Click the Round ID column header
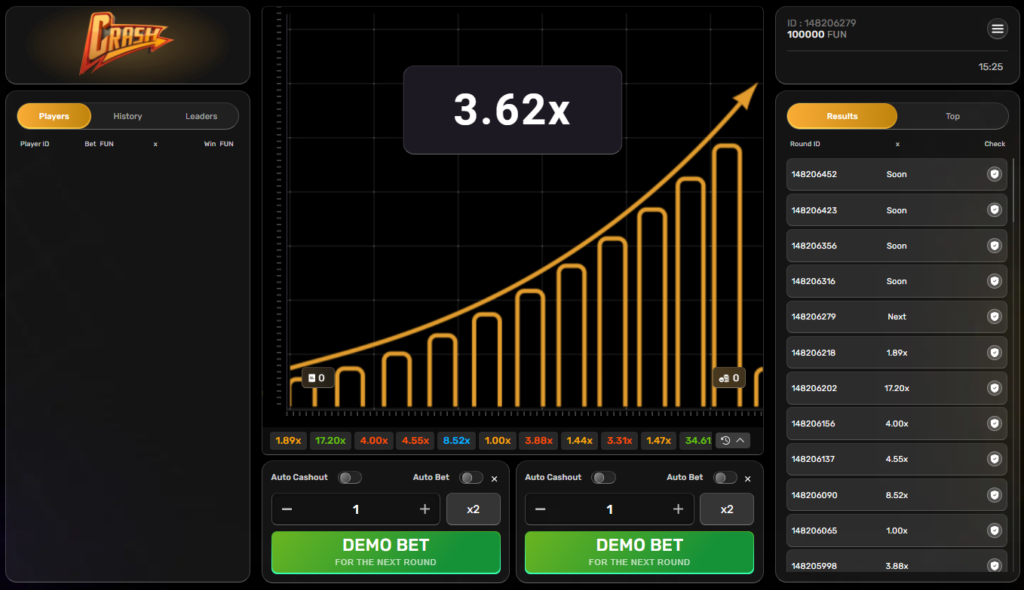The height and width of the screenshot is (590, 1024). click(805, 144)
